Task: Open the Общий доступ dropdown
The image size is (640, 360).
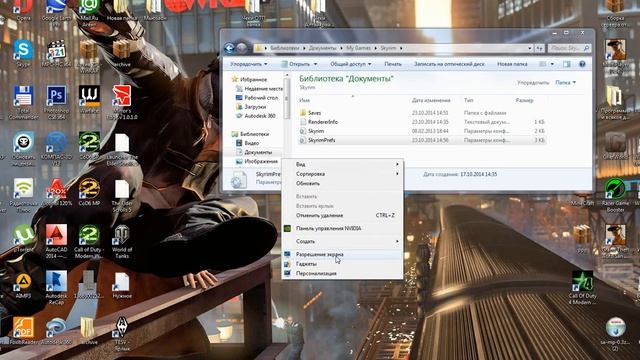Action: 351,64
